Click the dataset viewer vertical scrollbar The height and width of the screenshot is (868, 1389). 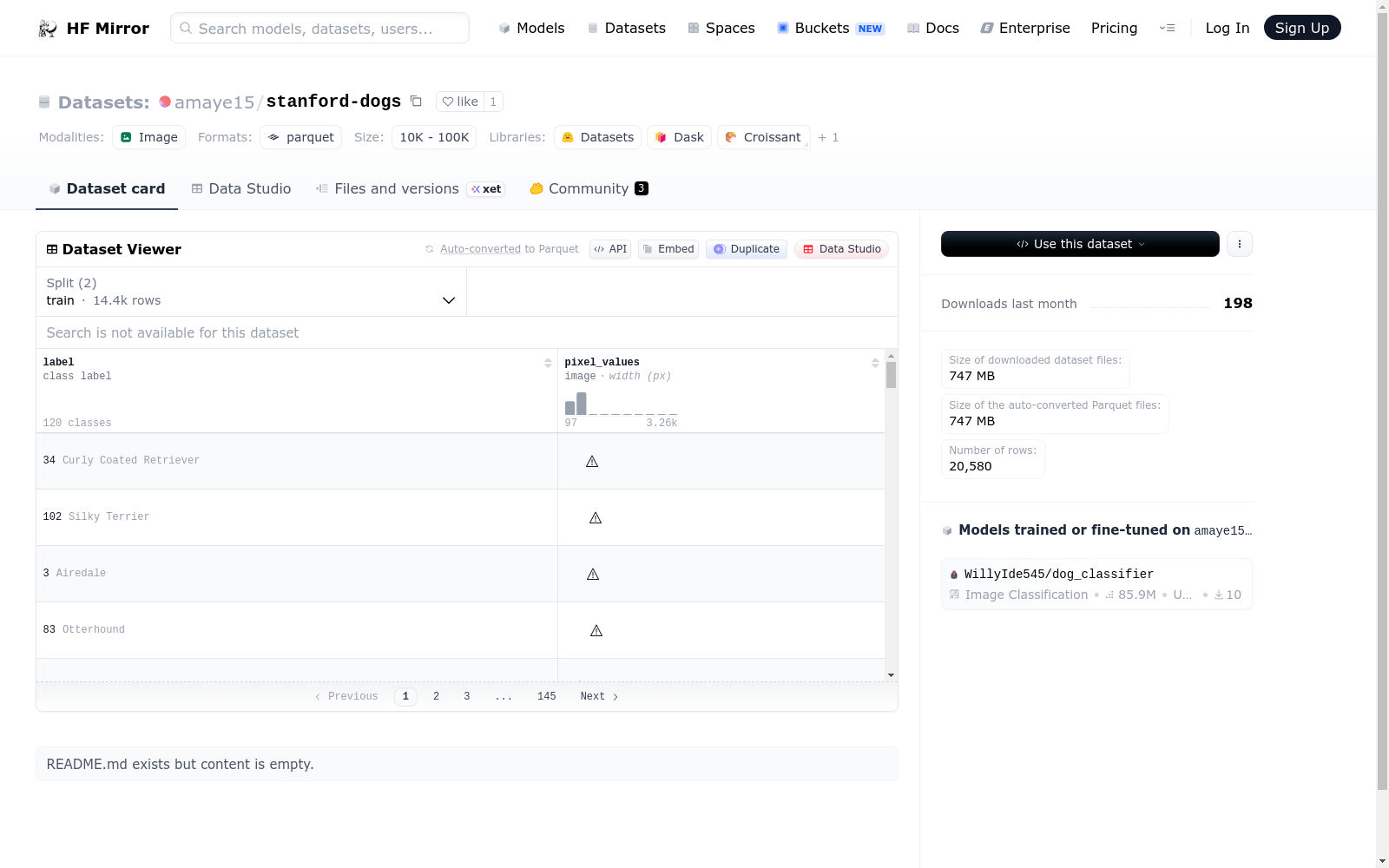pyautogui.click(x=891, y=375)
